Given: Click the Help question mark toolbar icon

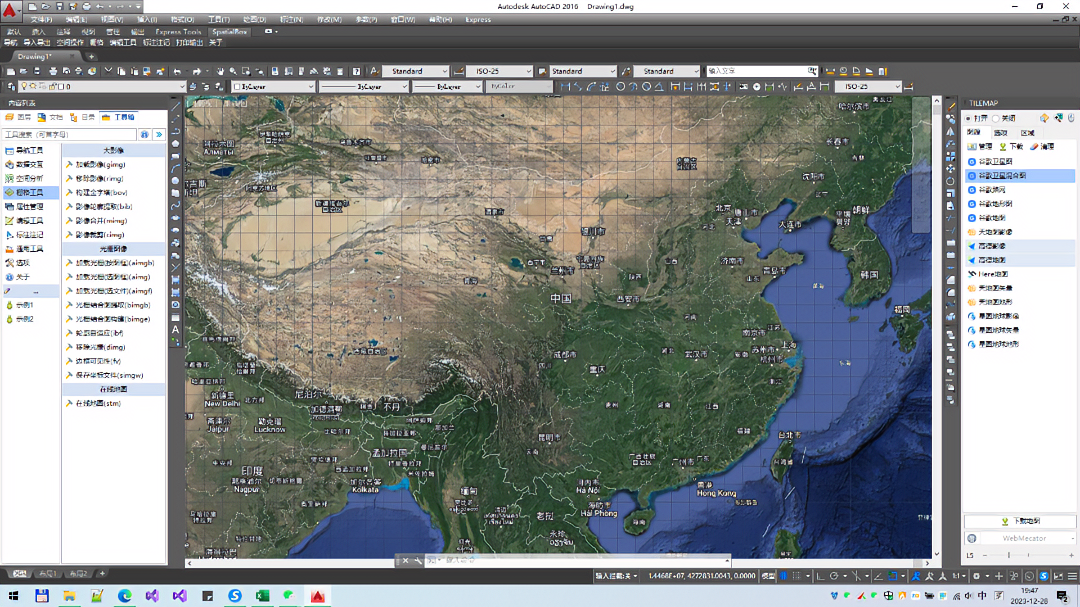Looking at the screenshot, I should [x=355, y=71].
